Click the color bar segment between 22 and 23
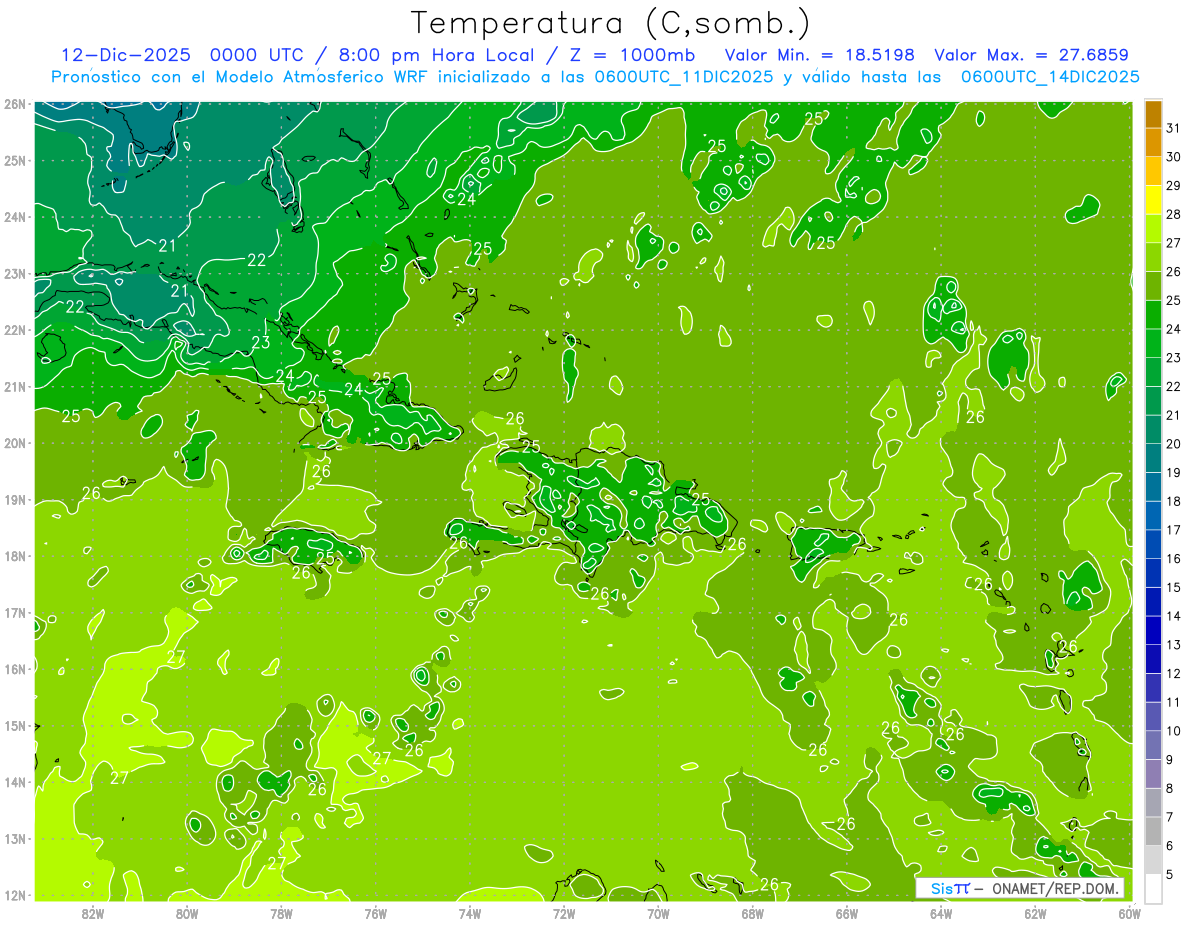Image resolution: width=1200 pixels, height=927 pixels. 1153,372
